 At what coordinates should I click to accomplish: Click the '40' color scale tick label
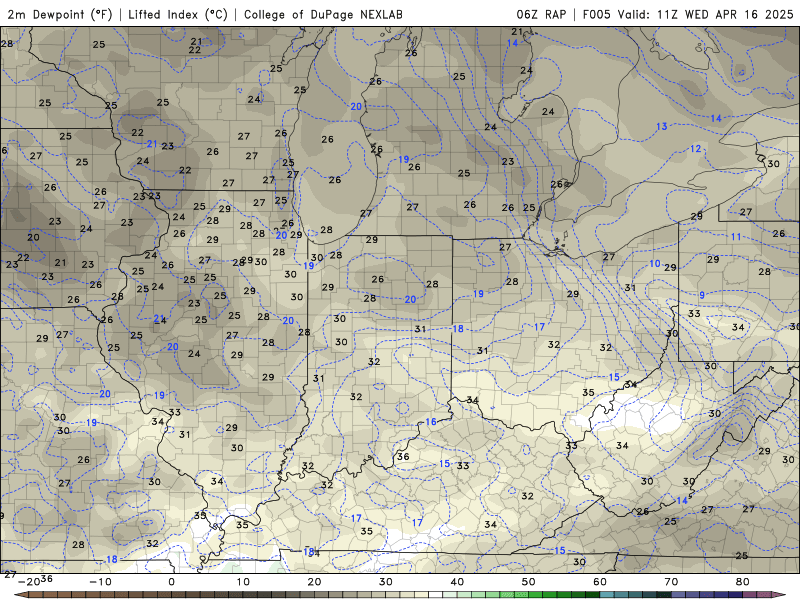[x=457, y=582]
